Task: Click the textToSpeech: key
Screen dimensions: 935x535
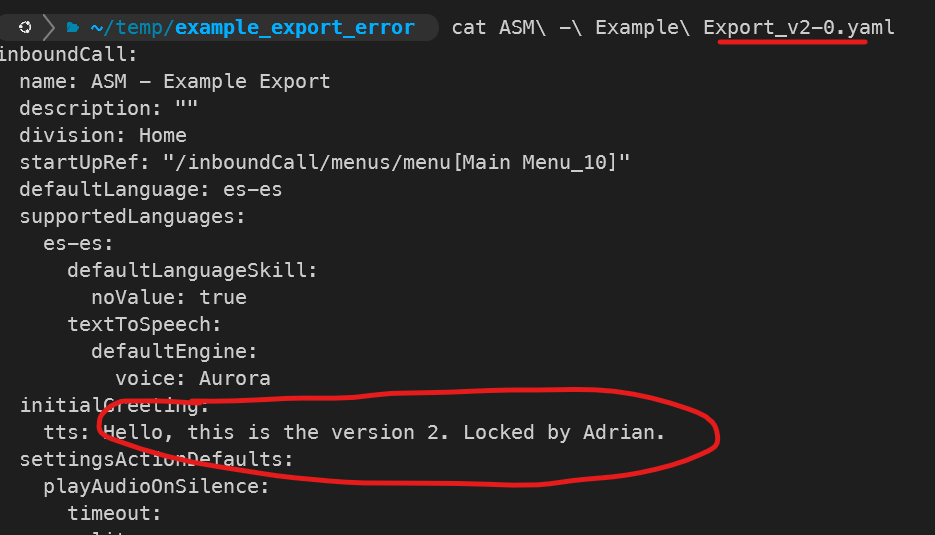Action: click(144, 324)
